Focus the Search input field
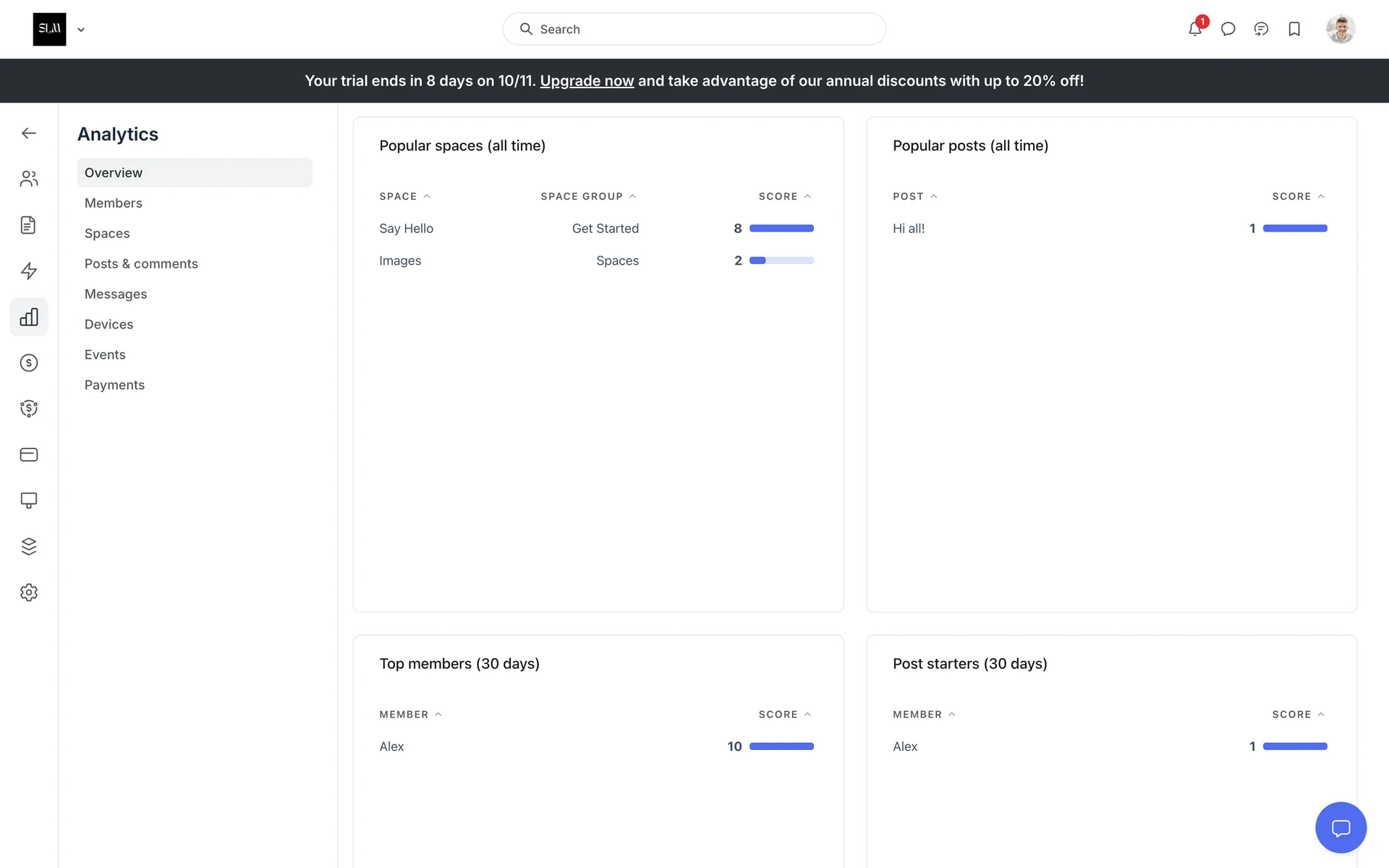Image resolution: width=1389 pixels, height=868 pixels. tap(694, 29)
